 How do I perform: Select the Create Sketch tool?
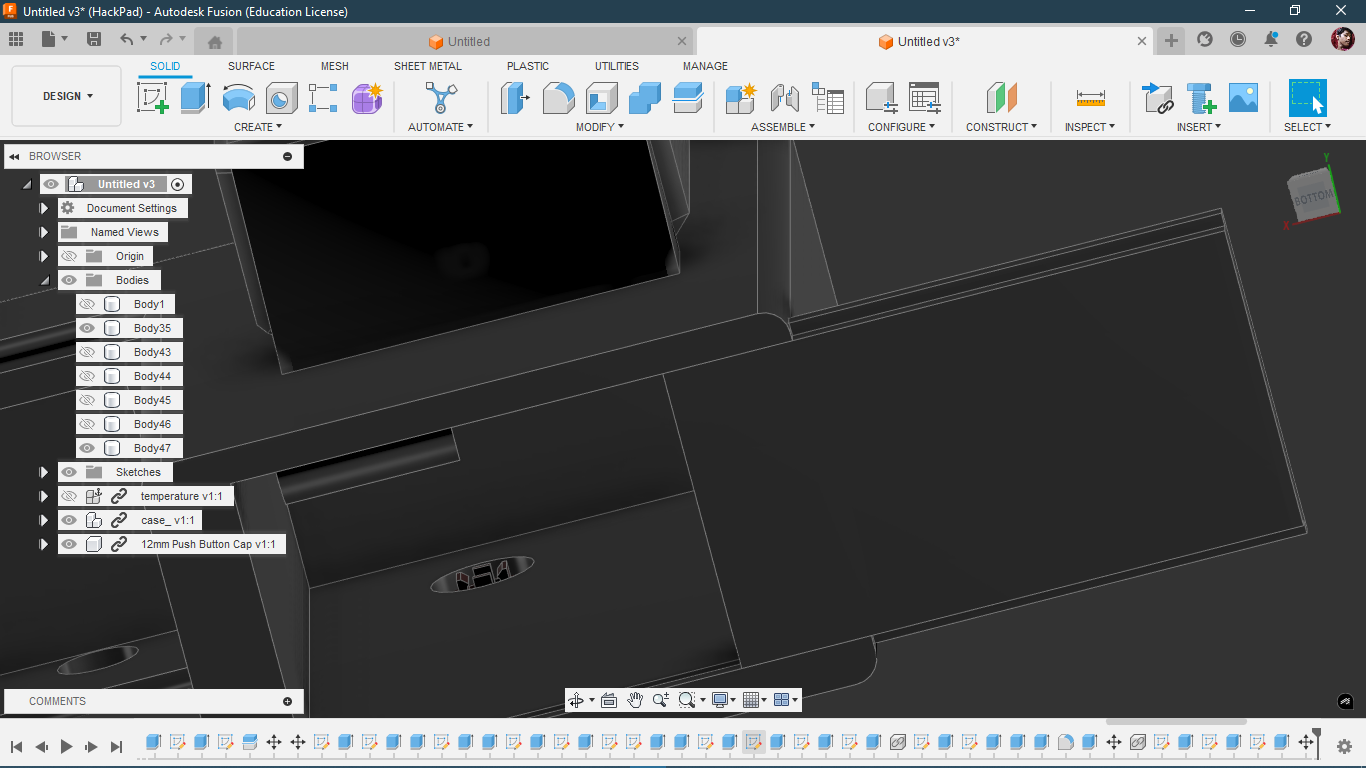(x=152, y=98)
